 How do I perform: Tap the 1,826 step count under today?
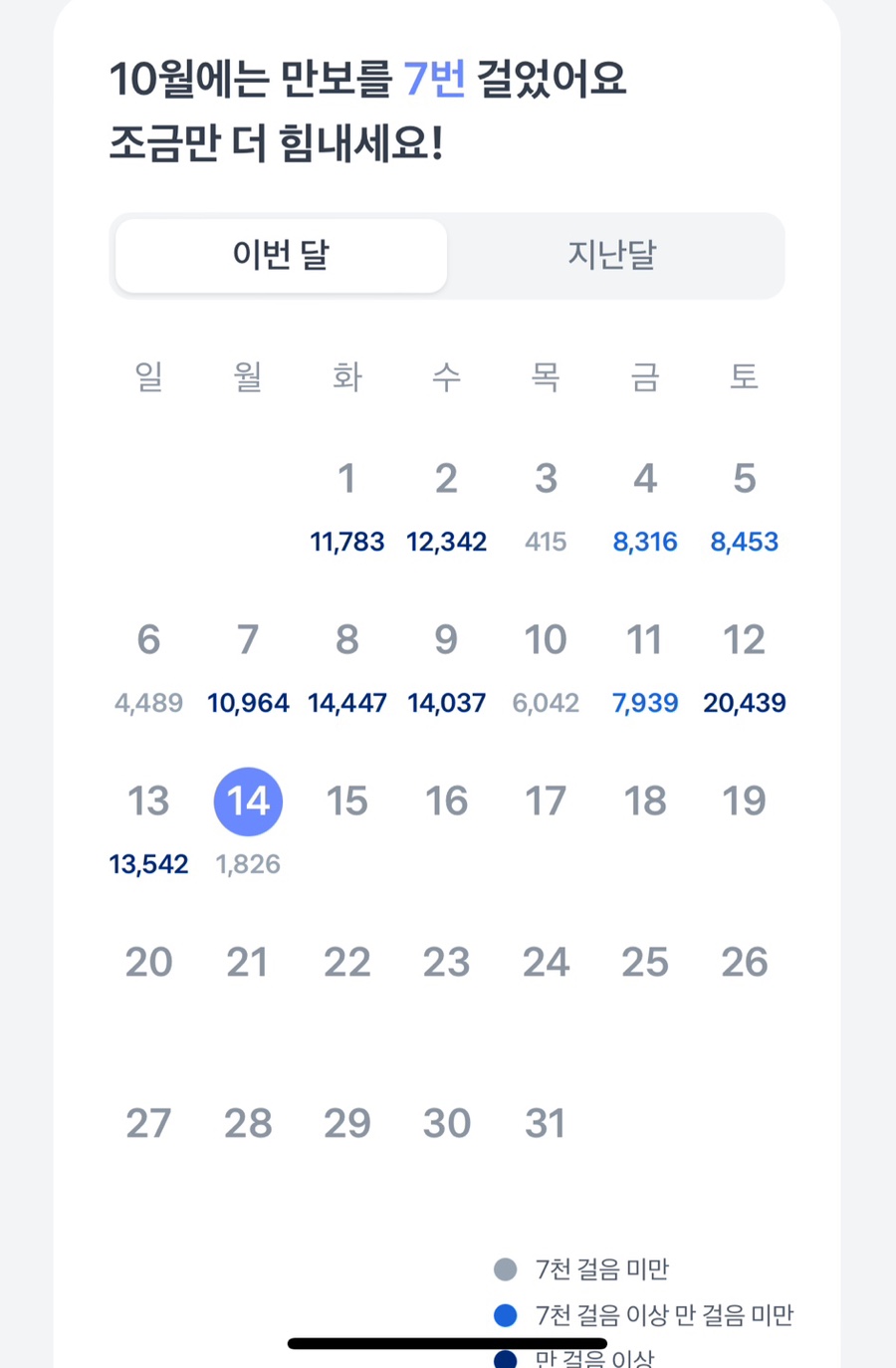point(248,864)
